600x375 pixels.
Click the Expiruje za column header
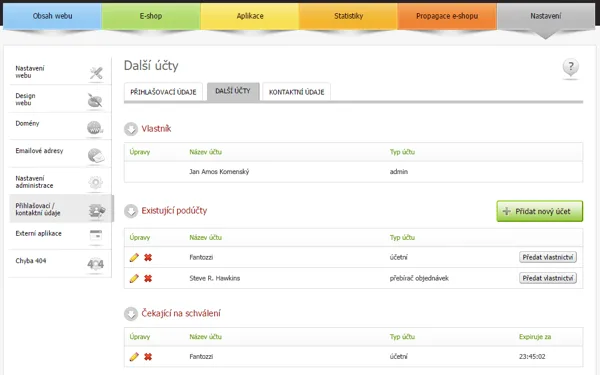tap(535, 337)
